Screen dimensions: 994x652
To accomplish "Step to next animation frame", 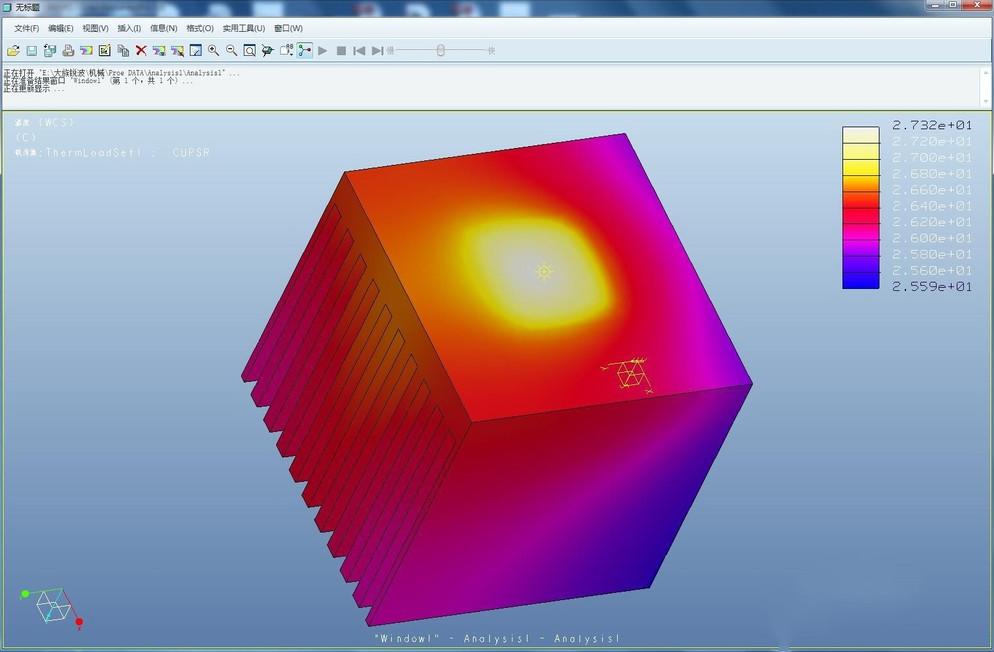I will [377, 51].
